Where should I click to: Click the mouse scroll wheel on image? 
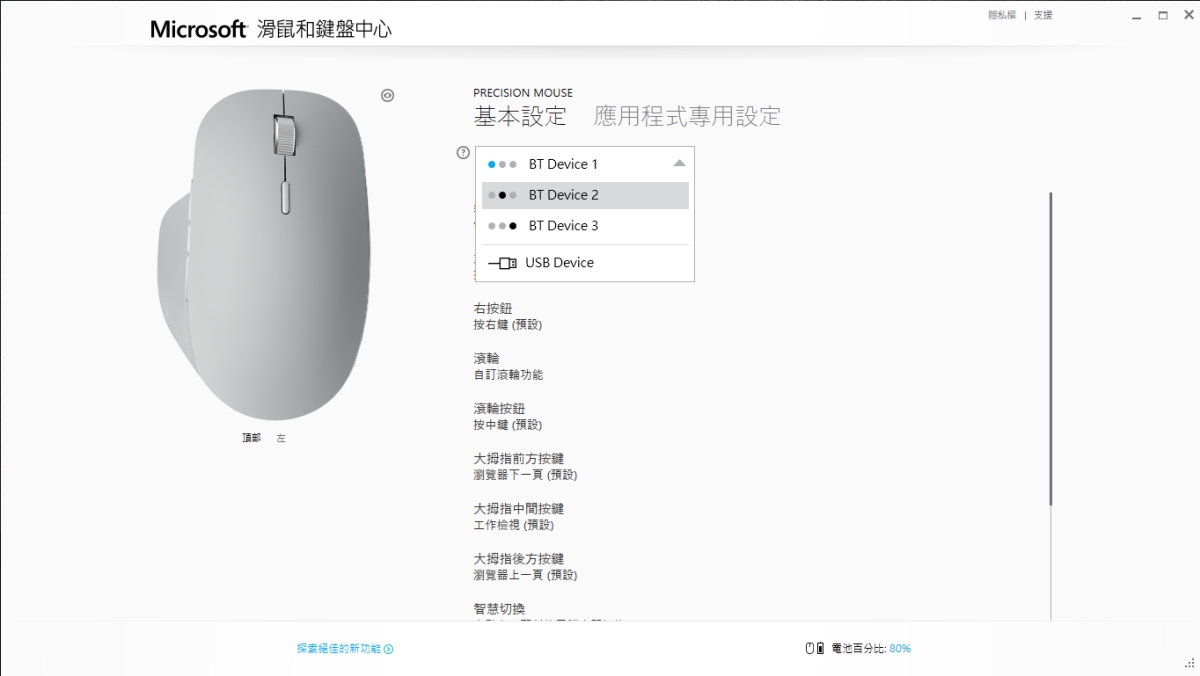(x=284, y=134)
